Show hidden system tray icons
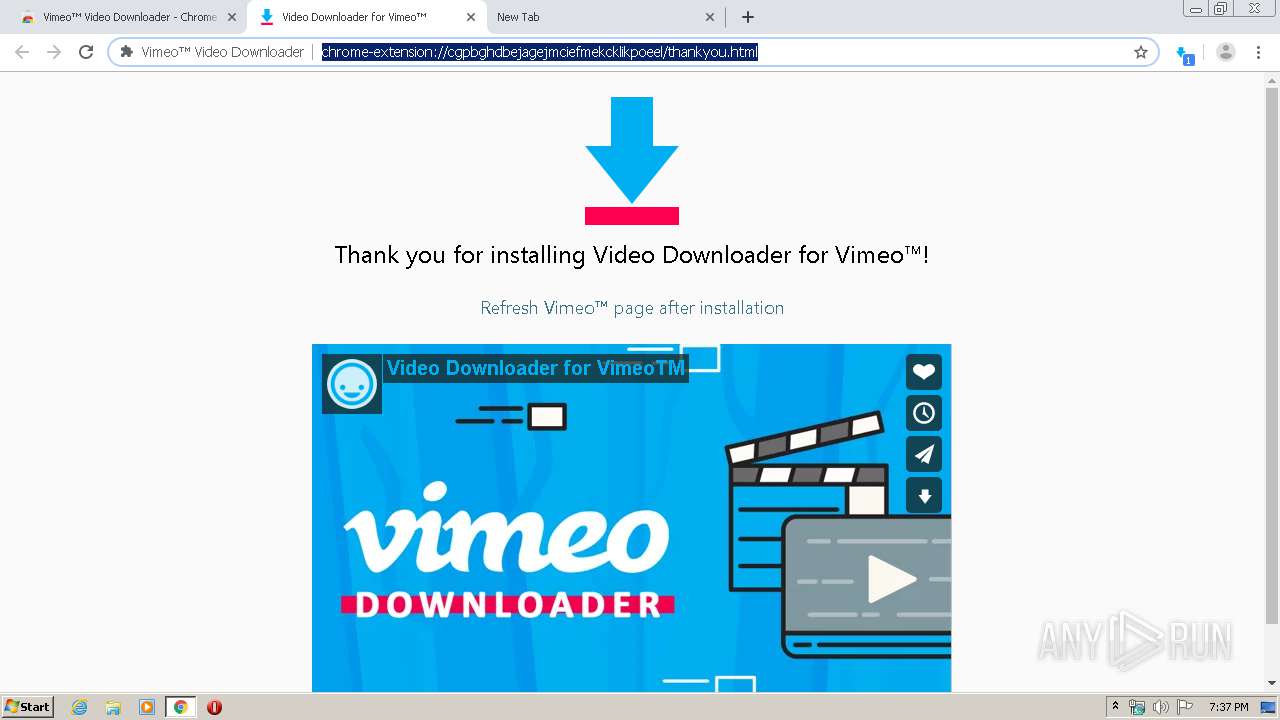Viewport: 1280px width, 720px height. 1115,707
